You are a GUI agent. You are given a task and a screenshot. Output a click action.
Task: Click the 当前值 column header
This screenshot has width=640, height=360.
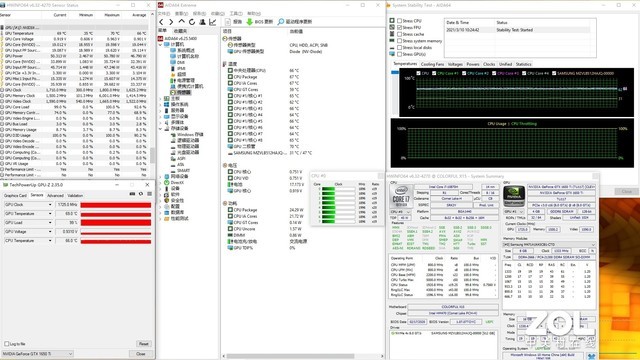click(x=296, y=31)
